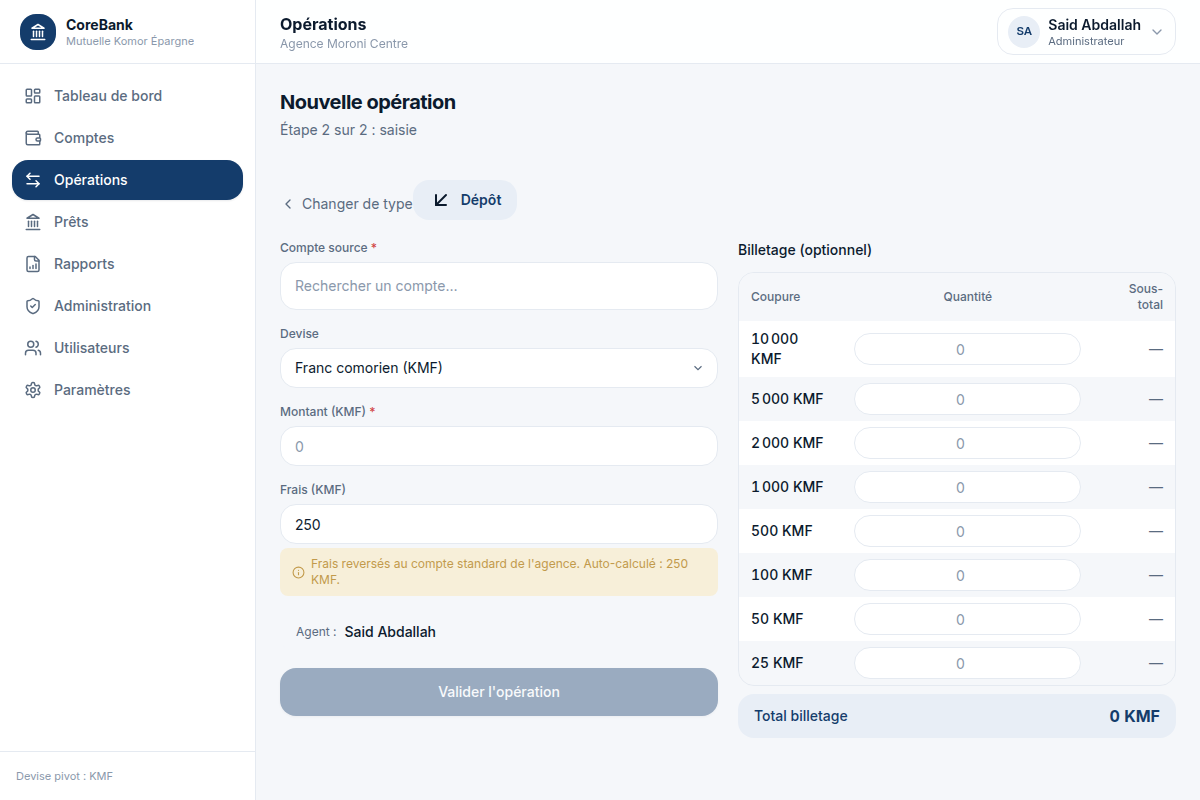The height and width of the screenshot is (800, 1200).
Task: Click the info icon in the Frais notice
Action: coord(298,573)
